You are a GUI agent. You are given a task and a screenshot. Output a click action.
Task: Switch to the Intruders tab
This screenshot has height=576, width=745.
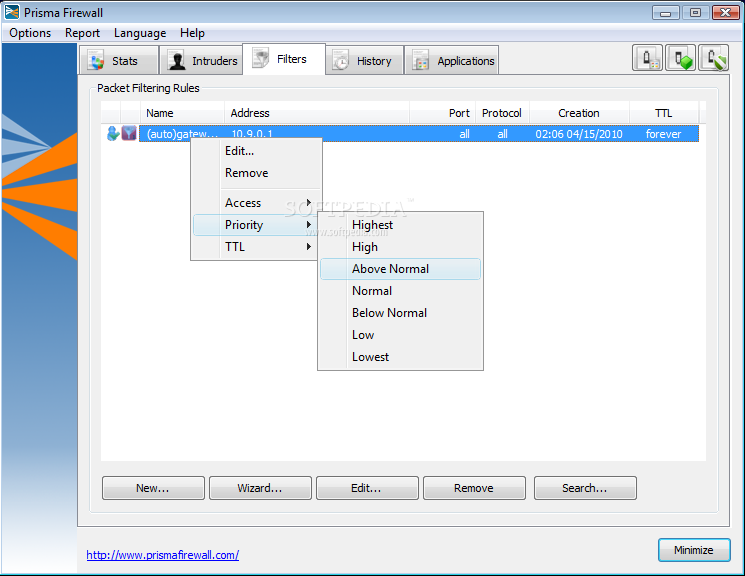pyautogui.click(x=201, y=60)
